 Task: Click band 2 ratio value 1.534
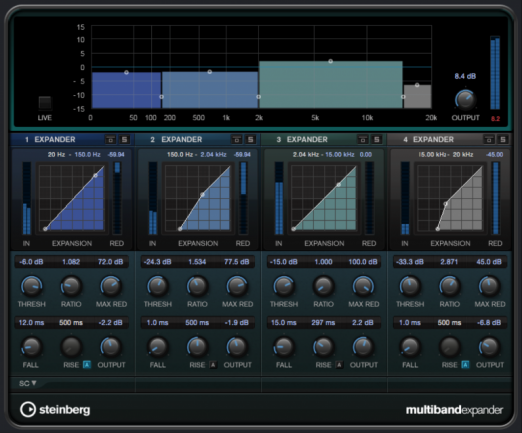click(197, 262)
